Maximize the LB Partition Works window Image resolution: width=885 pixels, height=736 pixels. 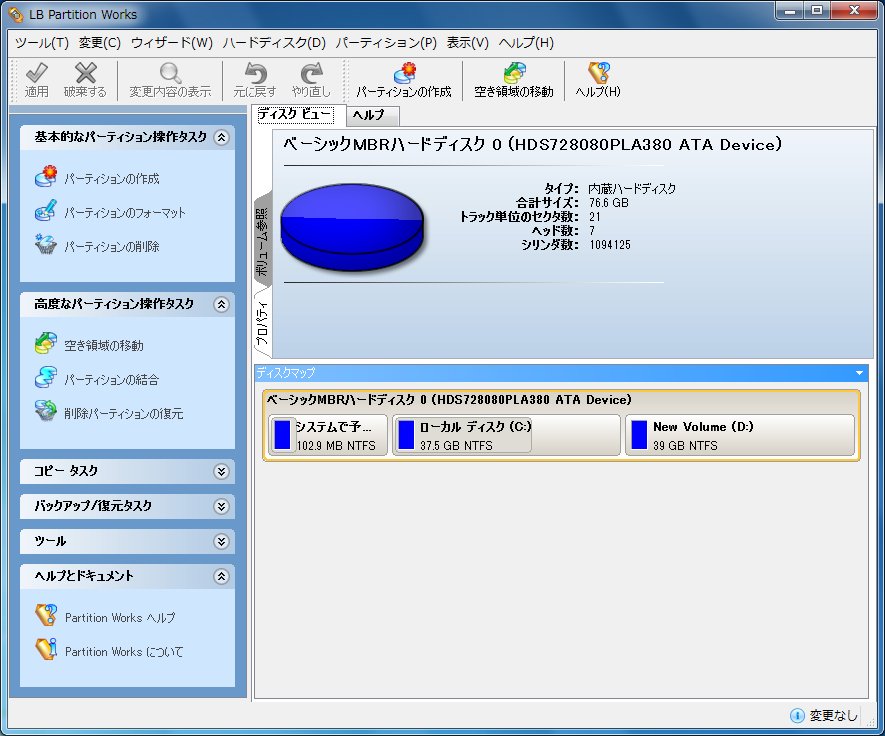click(x=817, y=10)
